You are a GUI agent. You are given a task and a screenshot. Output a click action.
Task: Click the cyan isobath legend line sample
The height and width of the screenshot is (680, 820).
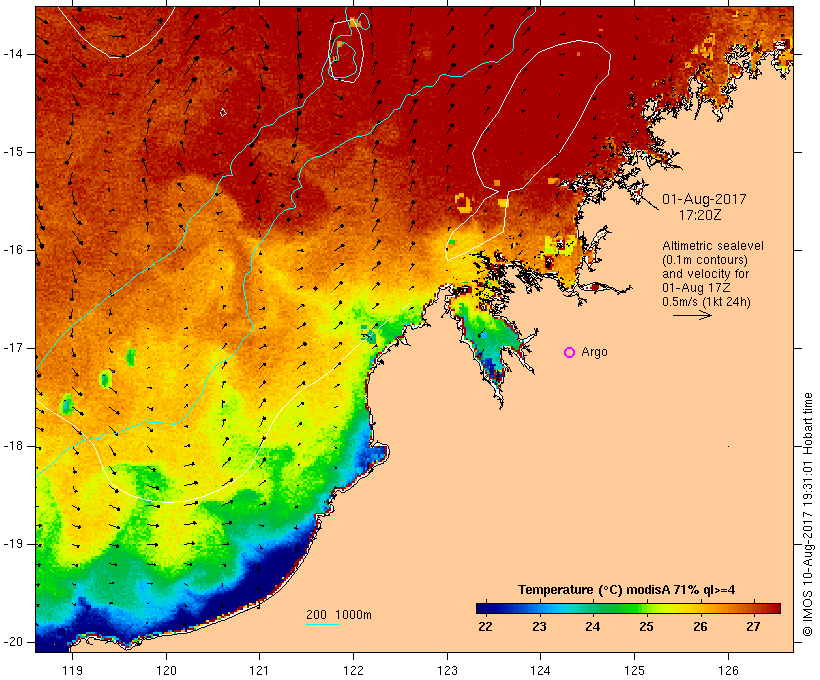[x=323, y=624]
